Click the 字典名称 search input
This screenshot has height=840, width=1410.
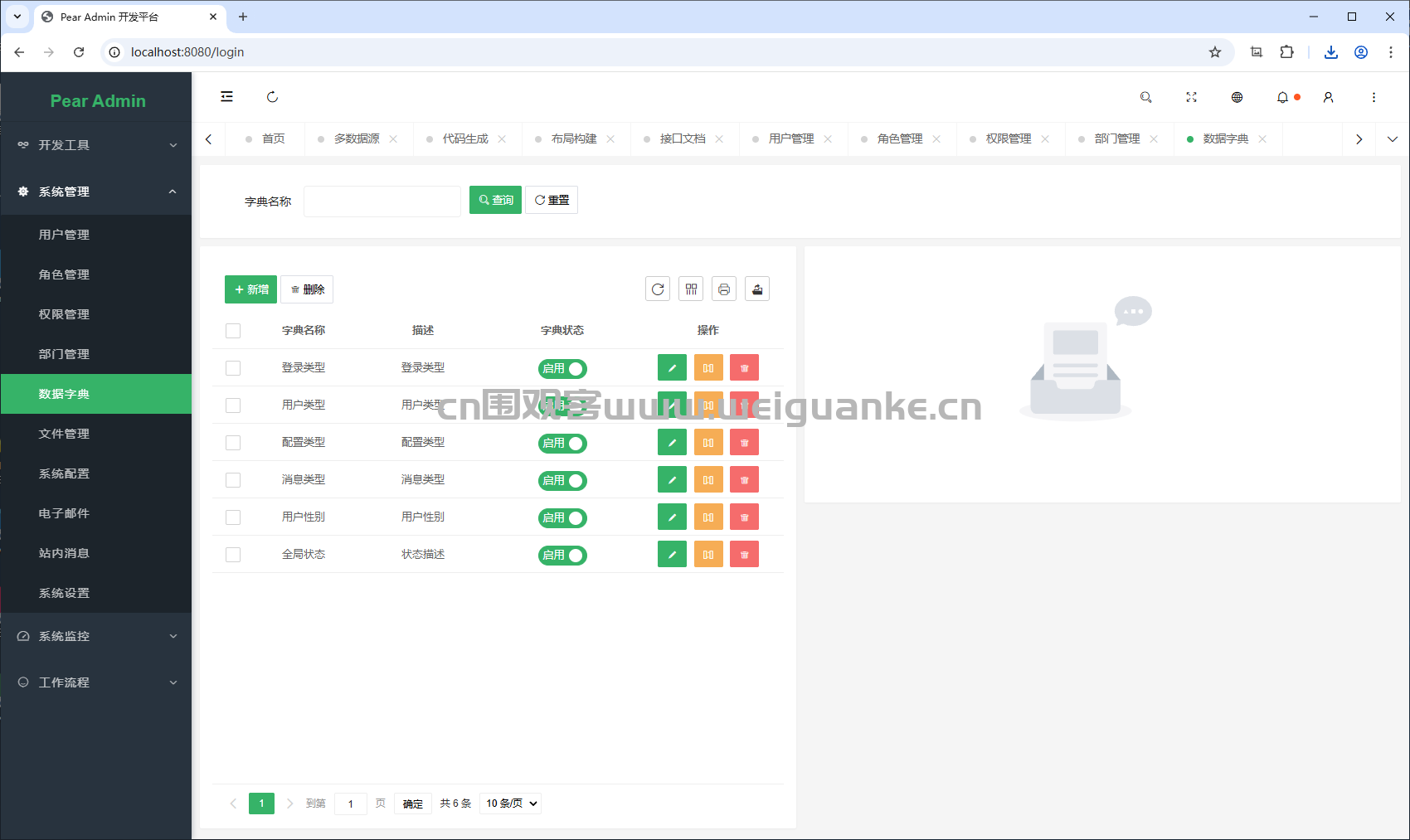coord(382,201)
